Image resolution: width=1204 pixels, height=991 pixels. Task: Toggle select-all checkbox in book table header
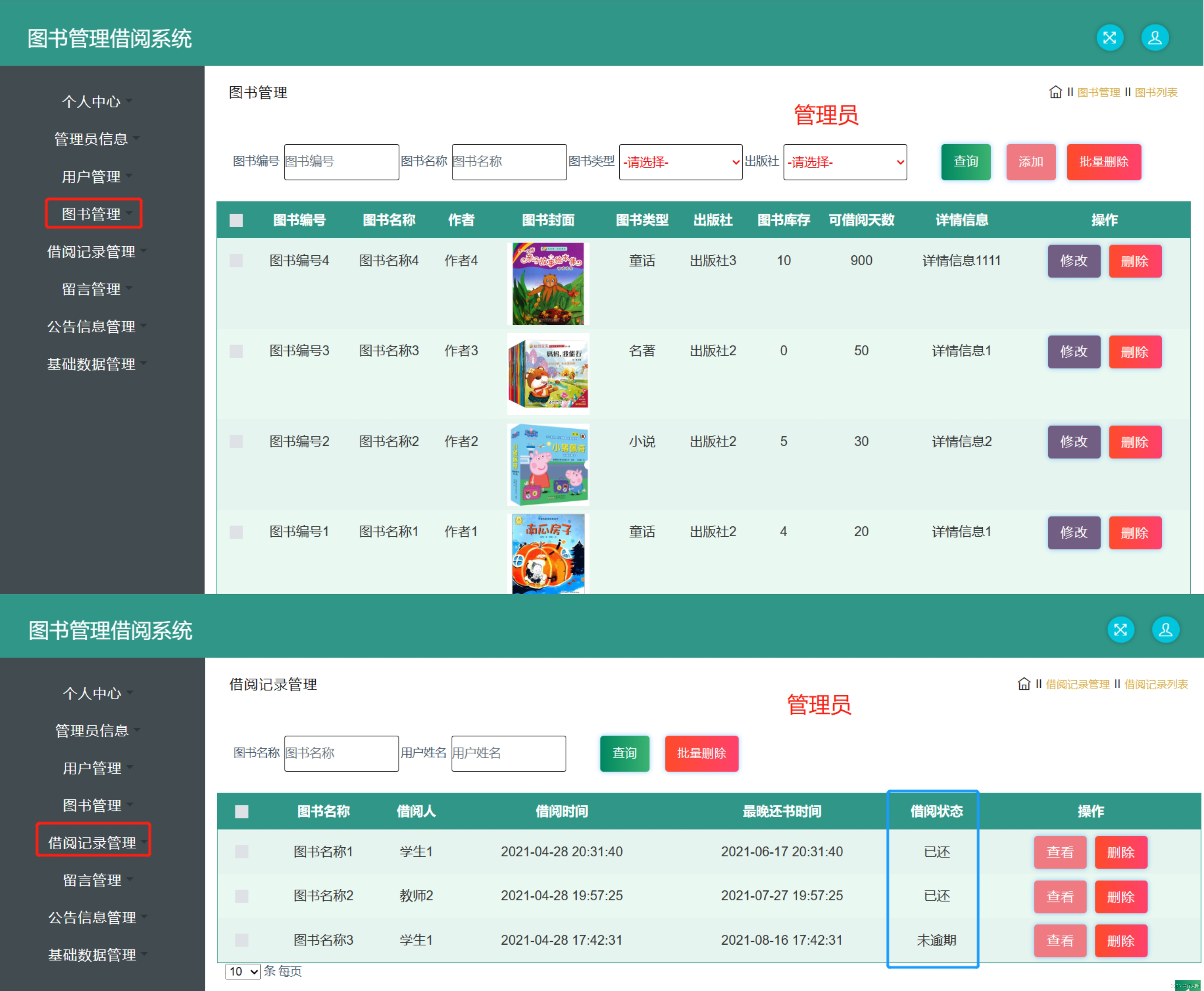point(236,220)
